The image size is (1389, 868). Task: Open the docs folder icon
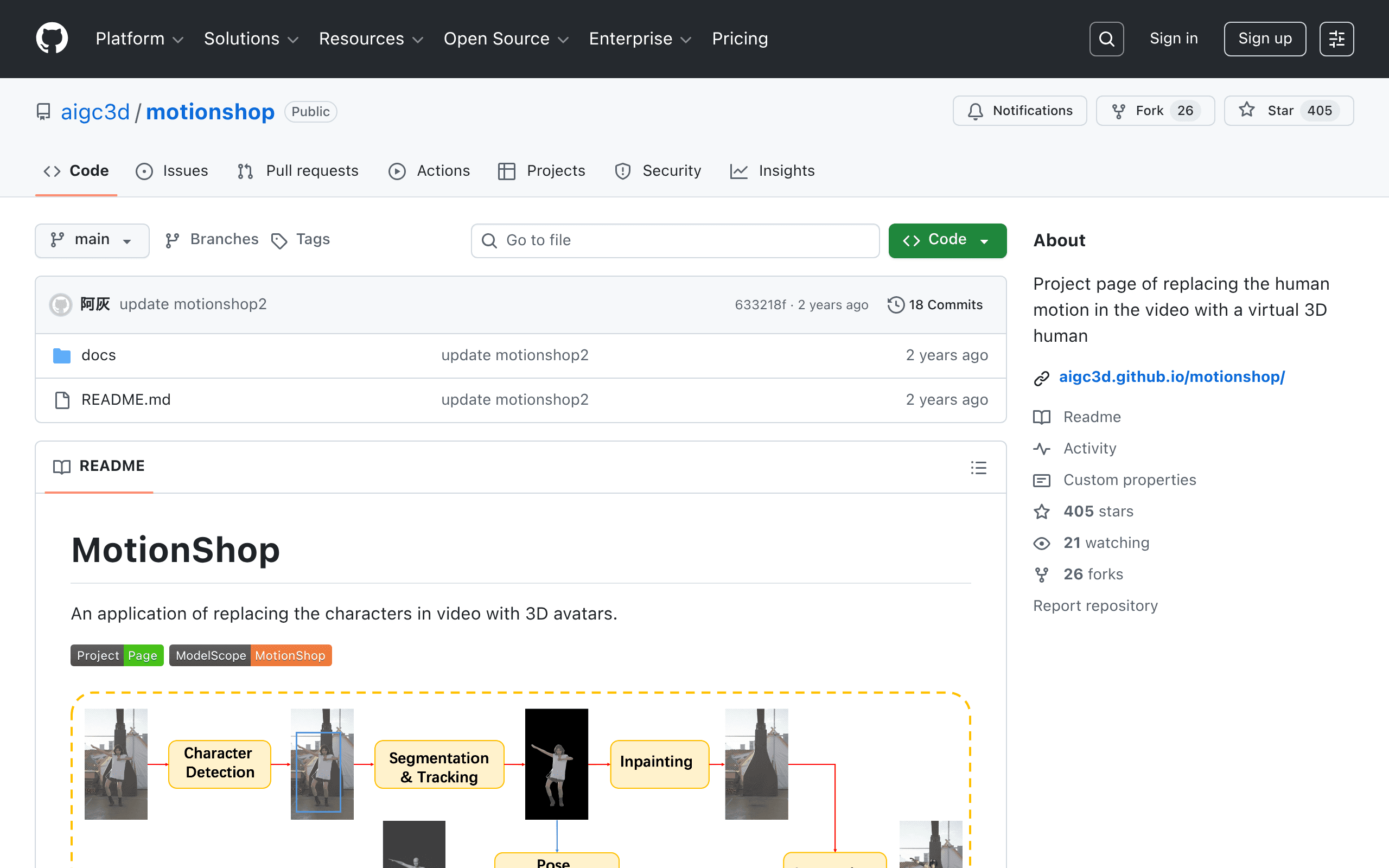61,355
